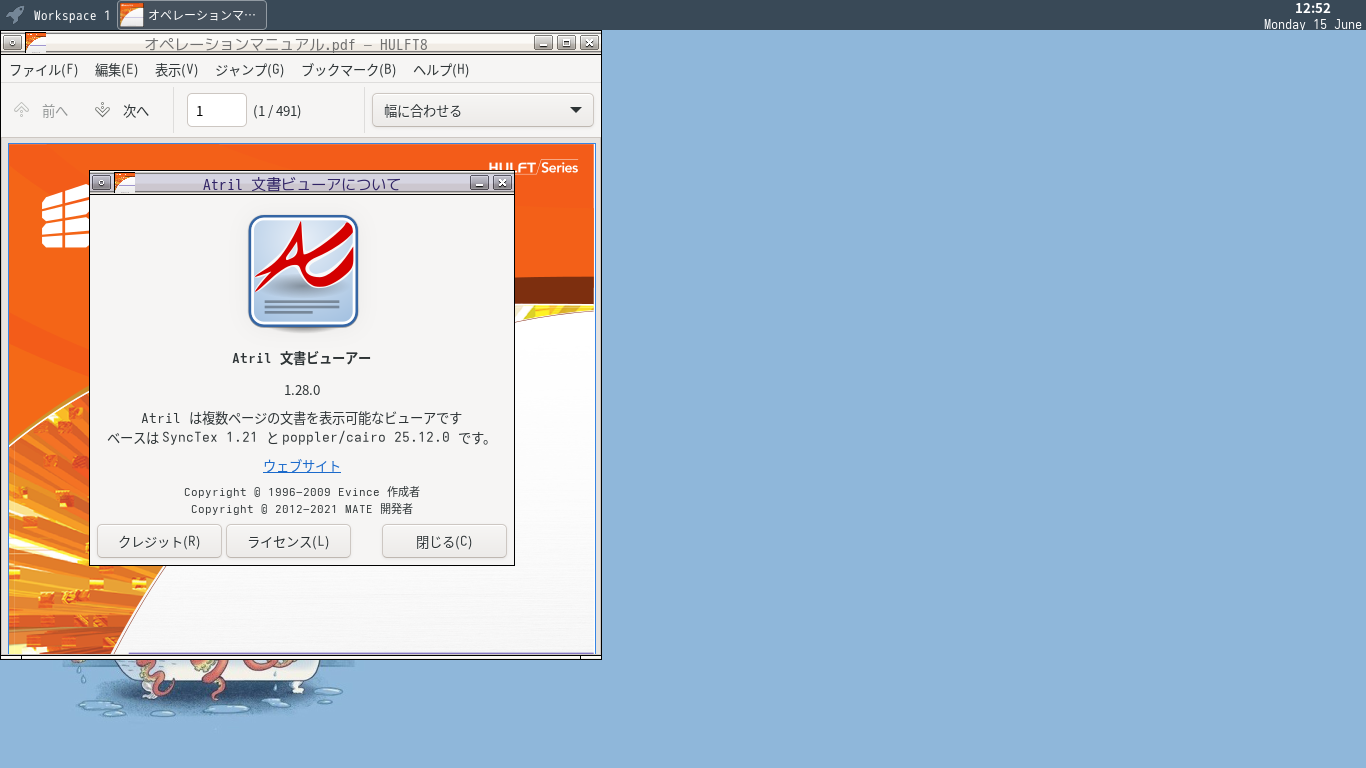1366x768 pixels.
Task: Open the ヘルプ(H) menu
Action: [441, 70]
